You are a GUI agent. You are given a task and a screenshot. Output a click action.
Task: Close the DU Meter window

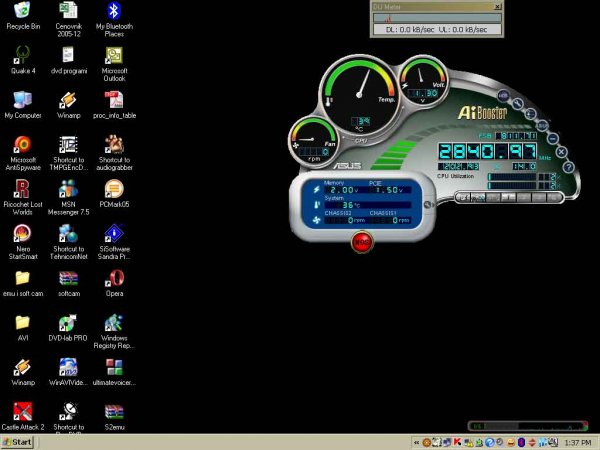(x=497, y=7)
